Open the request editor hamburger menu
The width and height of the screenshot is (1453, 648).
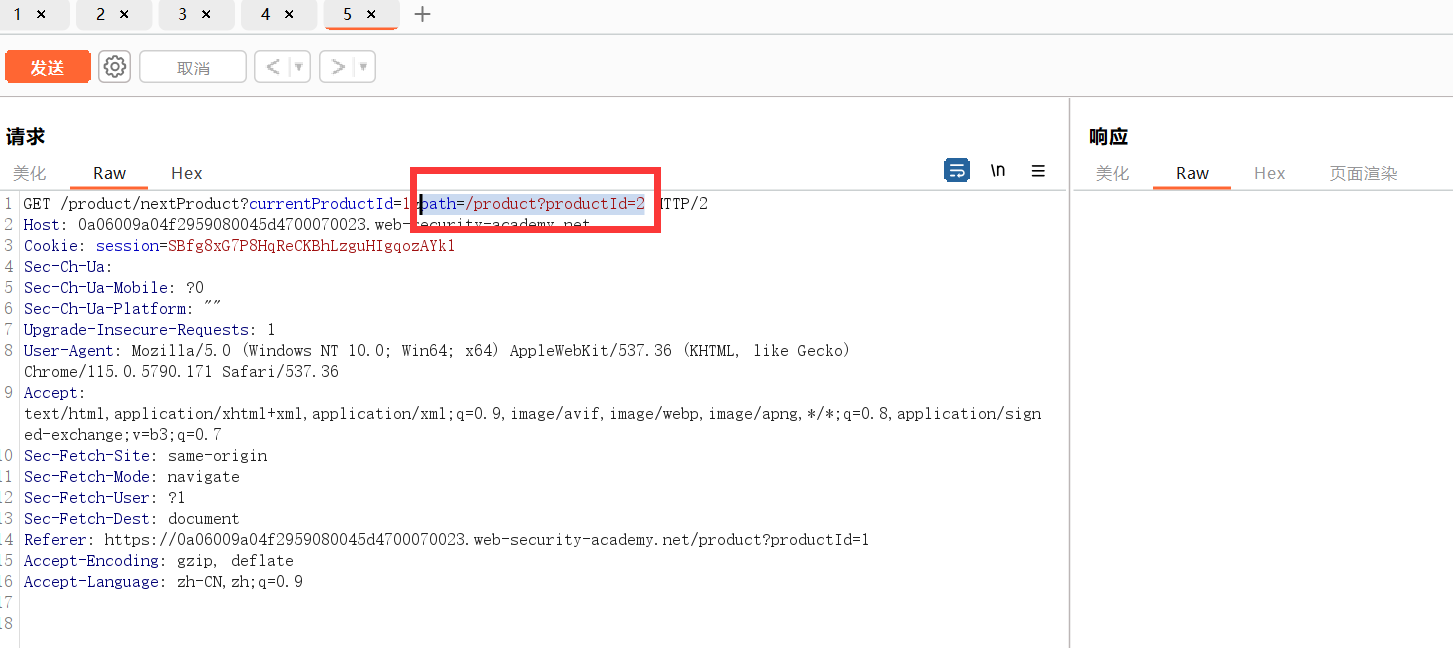point(1038,171)
